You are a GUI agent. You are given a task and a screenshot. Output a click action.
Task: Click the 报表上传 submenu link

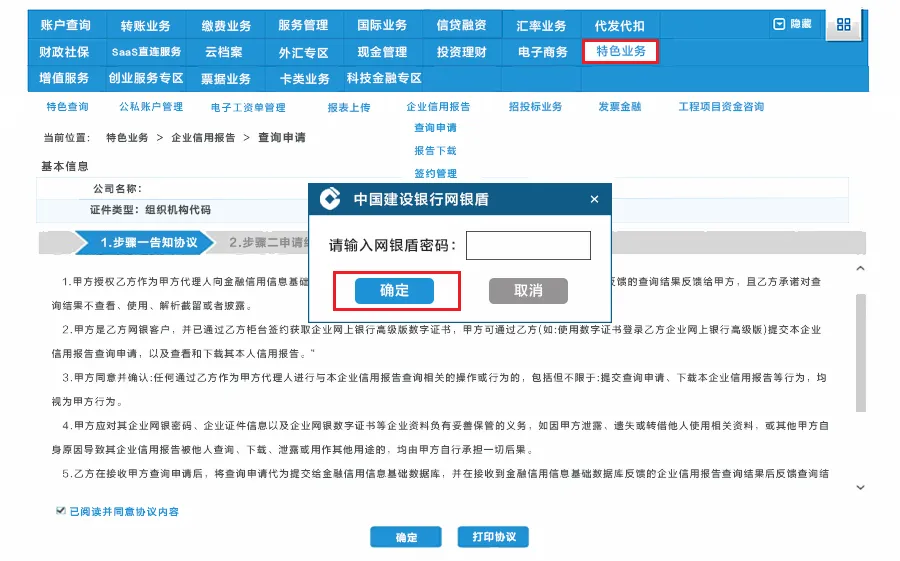349,107
